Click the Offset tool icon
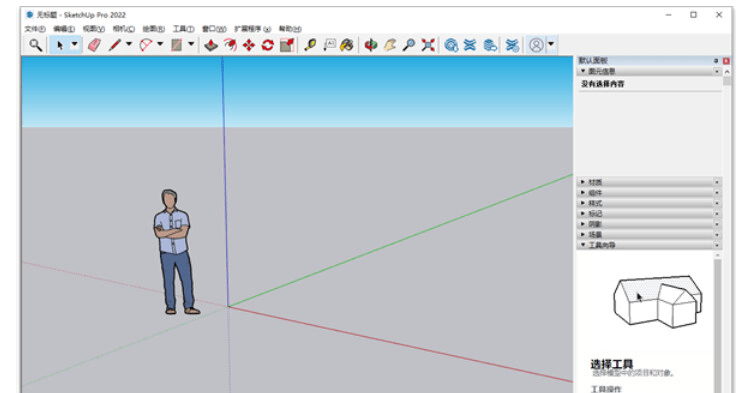 pos(230,45)
